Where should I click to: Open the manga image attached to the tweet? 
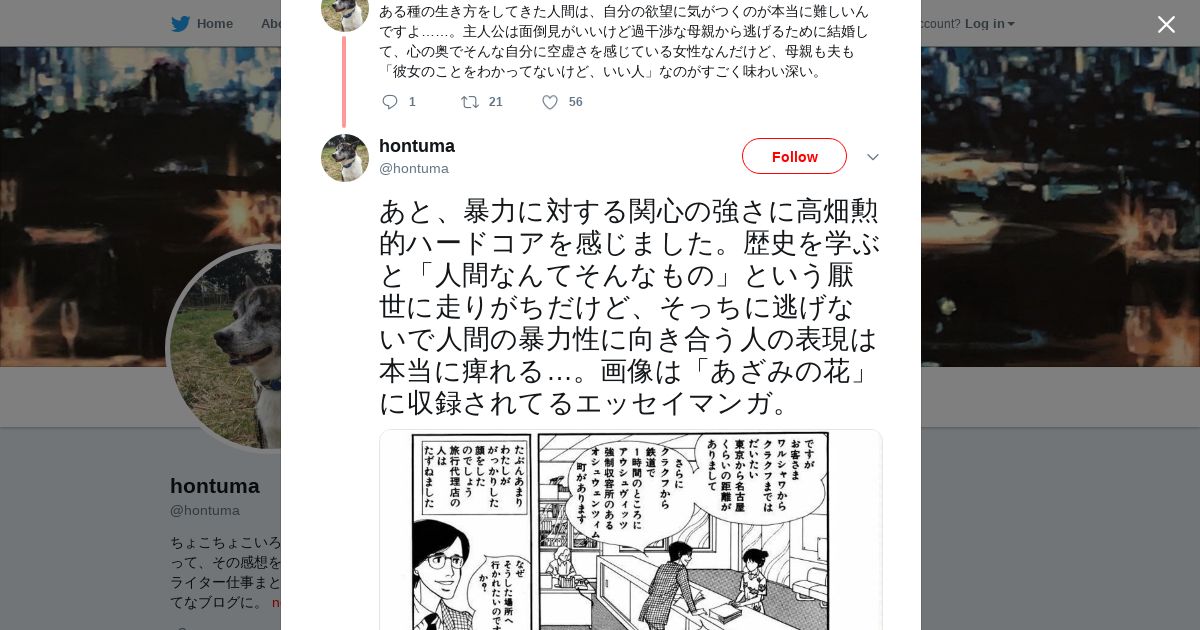631,530
